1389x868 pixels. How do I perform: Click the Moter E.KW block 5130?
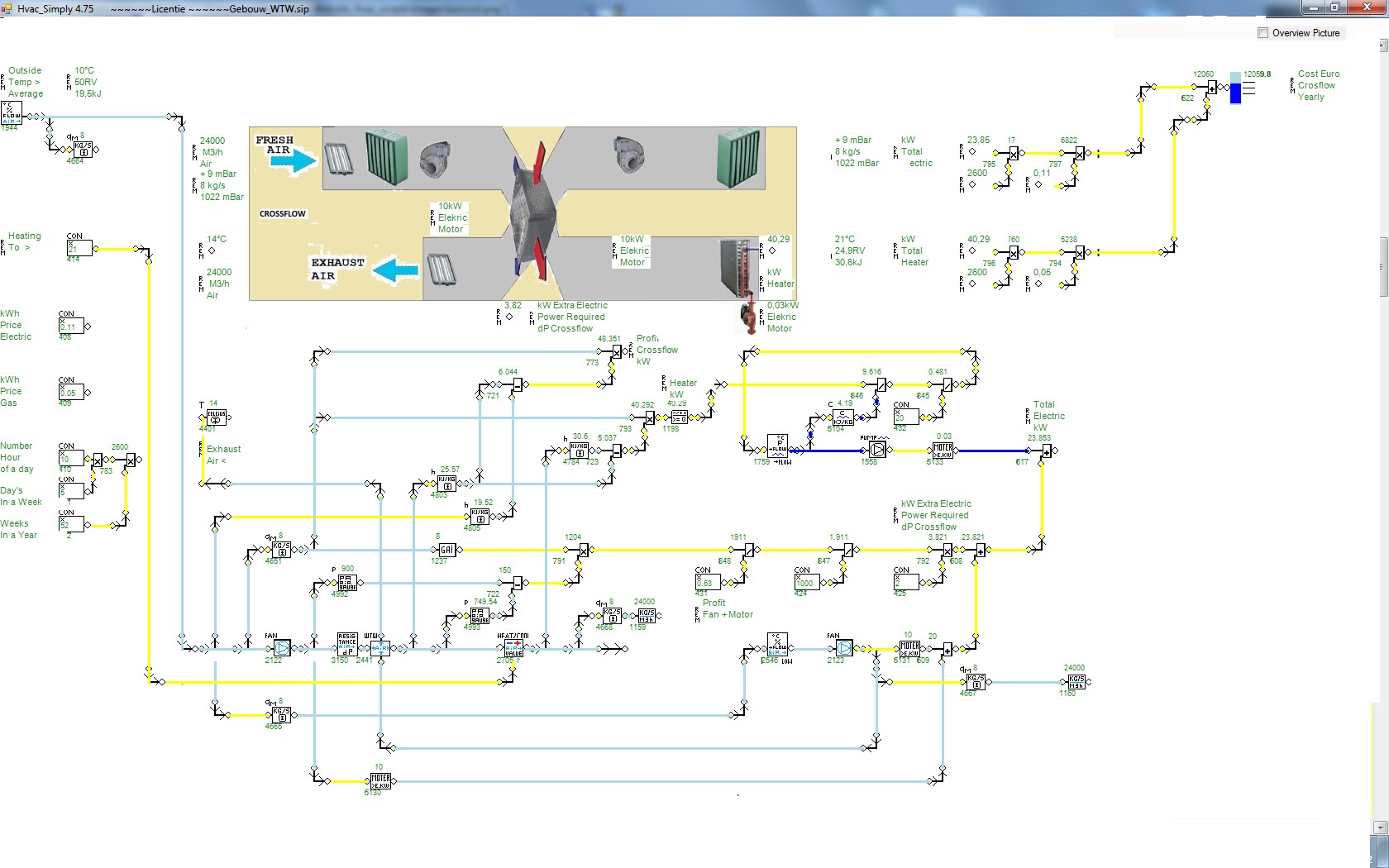[380, 781]
